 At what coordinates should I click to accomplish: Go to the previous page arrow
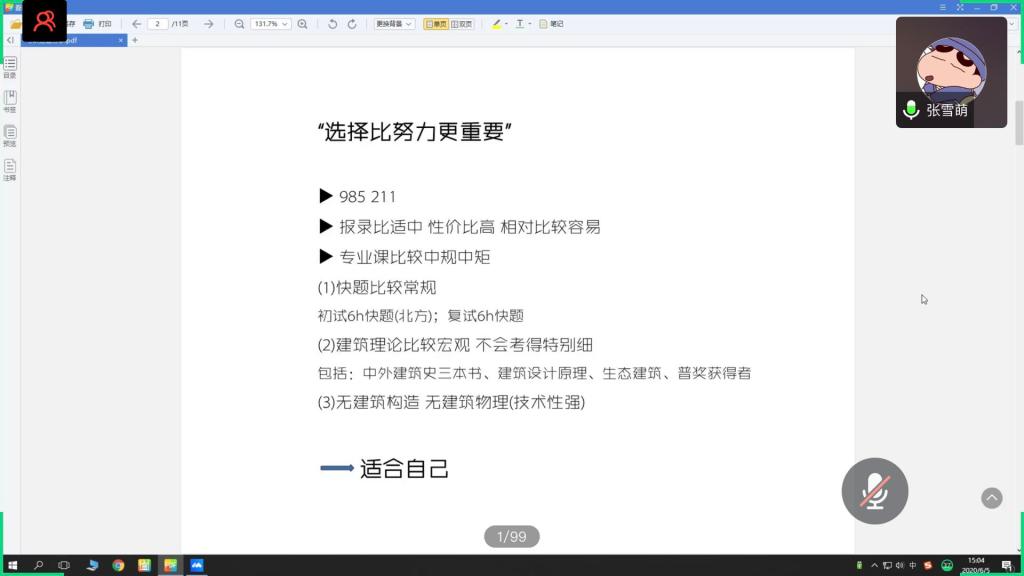(x=137, y=23)
